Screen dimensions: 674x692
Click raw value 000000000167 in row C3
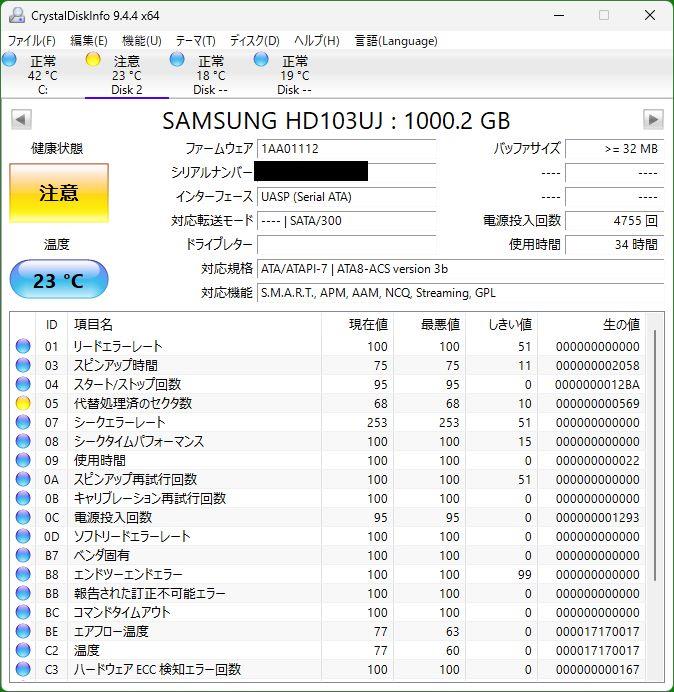[x=598, y=670]
